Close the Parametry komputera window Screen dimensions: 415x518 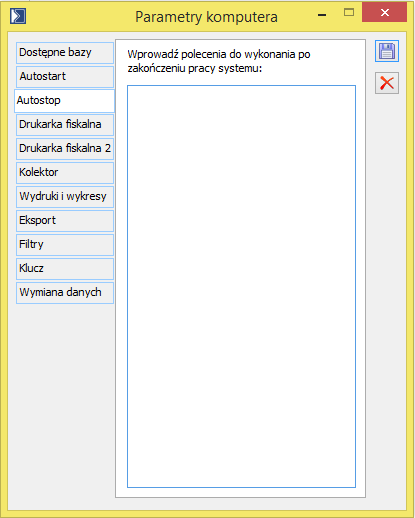[385, 13]
